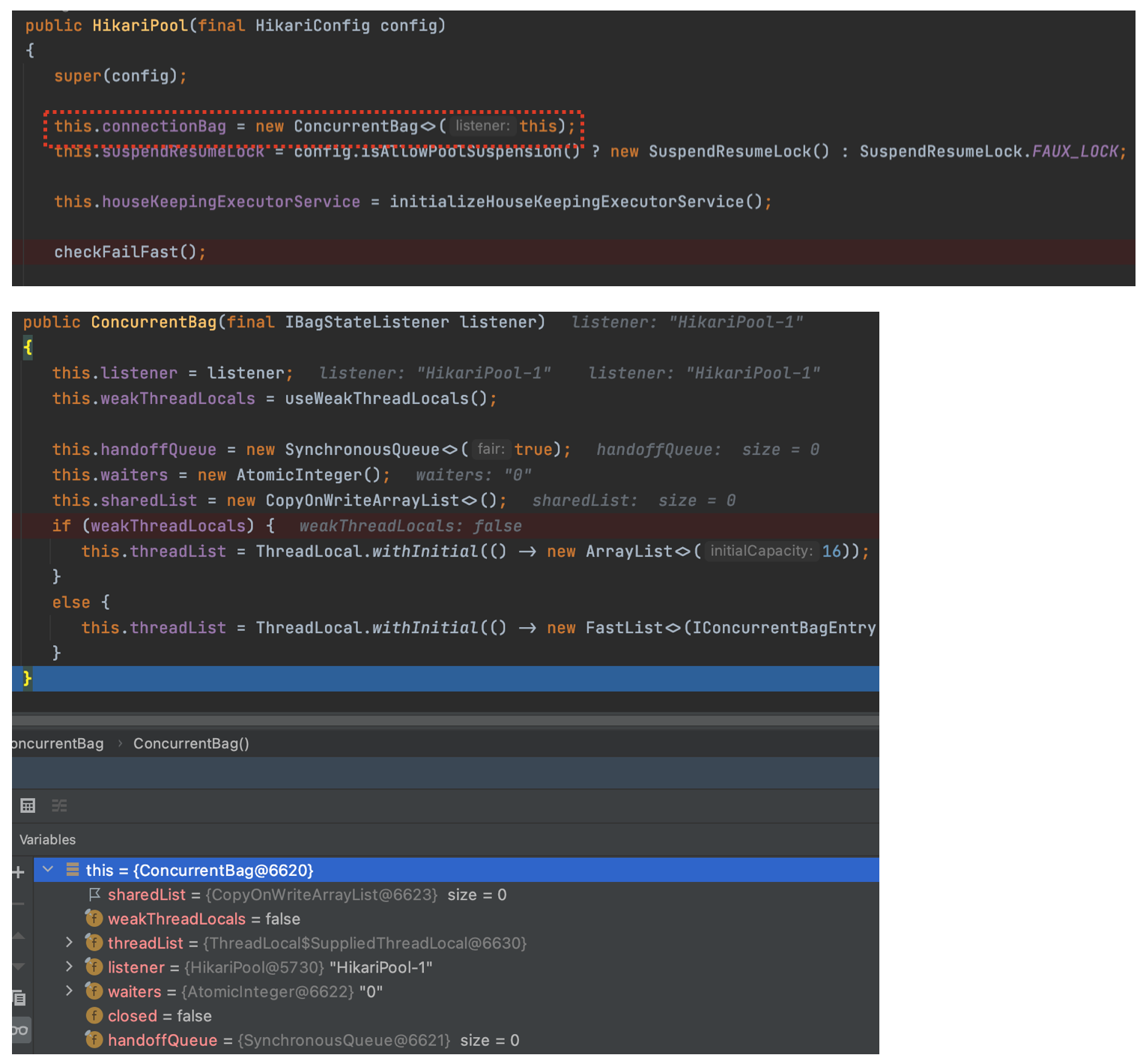Click the 'listener:' parameter hint in HikariPool

[482, 126]
